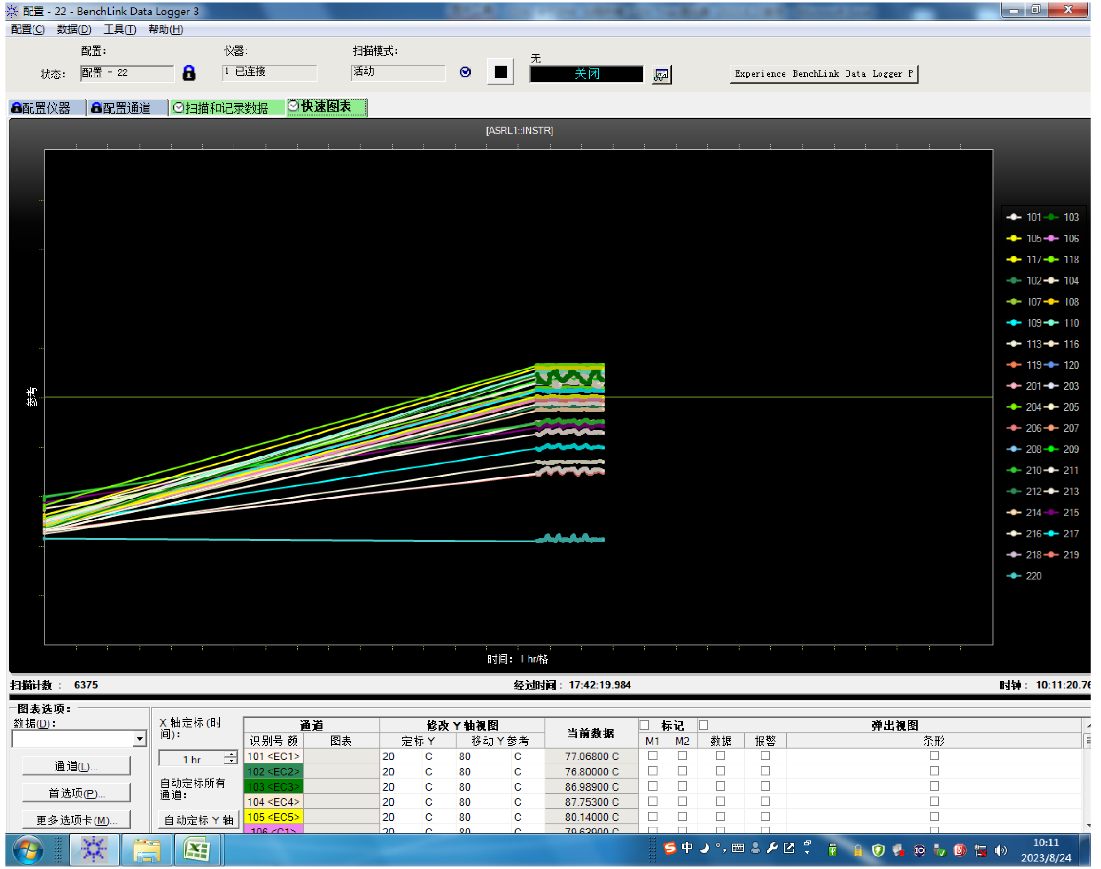Click the X-axis 1 hr scale stepper arrows
1101x869 pixels.
[x=231, y=759]
